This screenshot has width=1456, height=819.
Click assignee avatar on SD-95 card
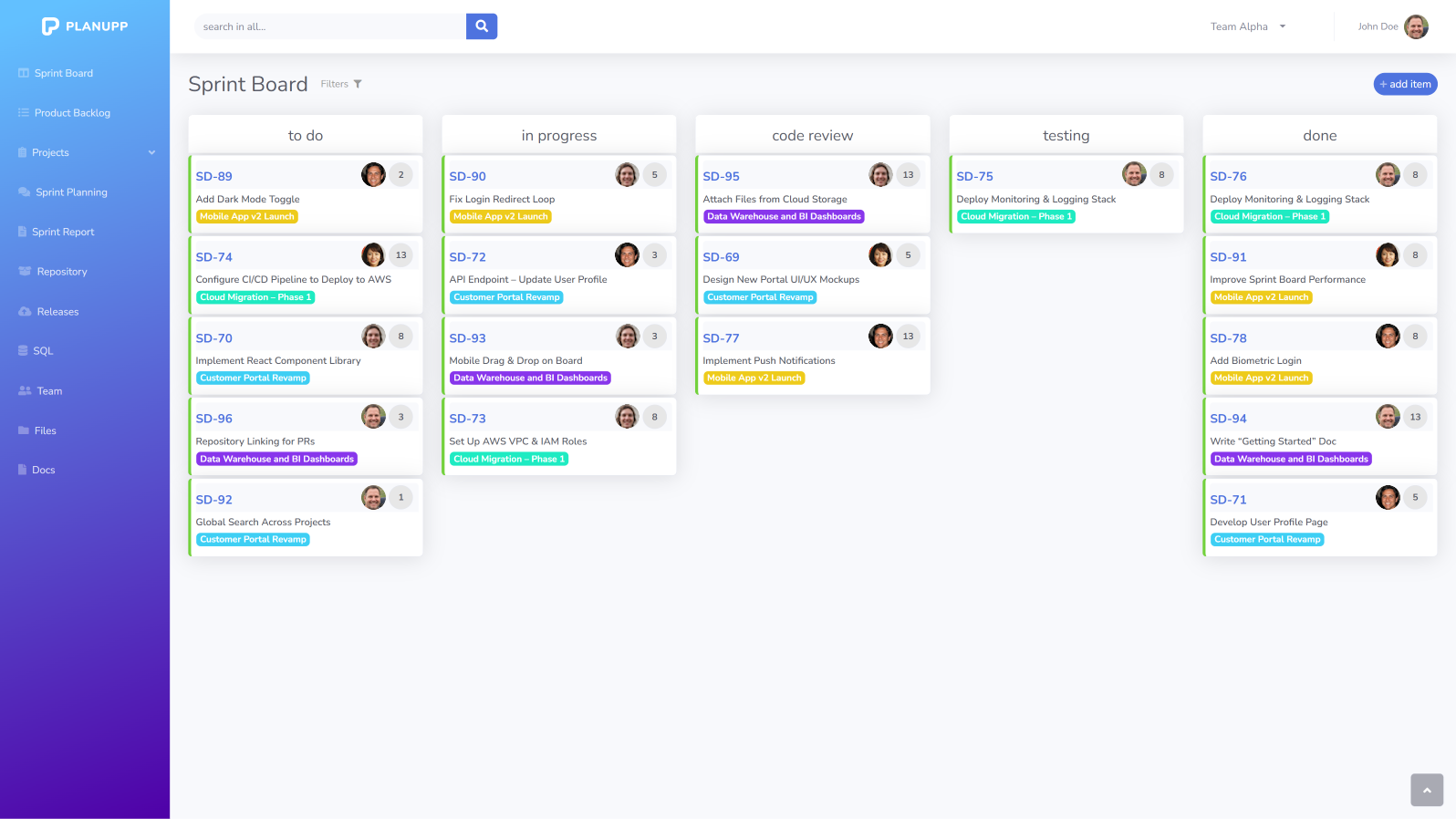(x=880, y=174)
